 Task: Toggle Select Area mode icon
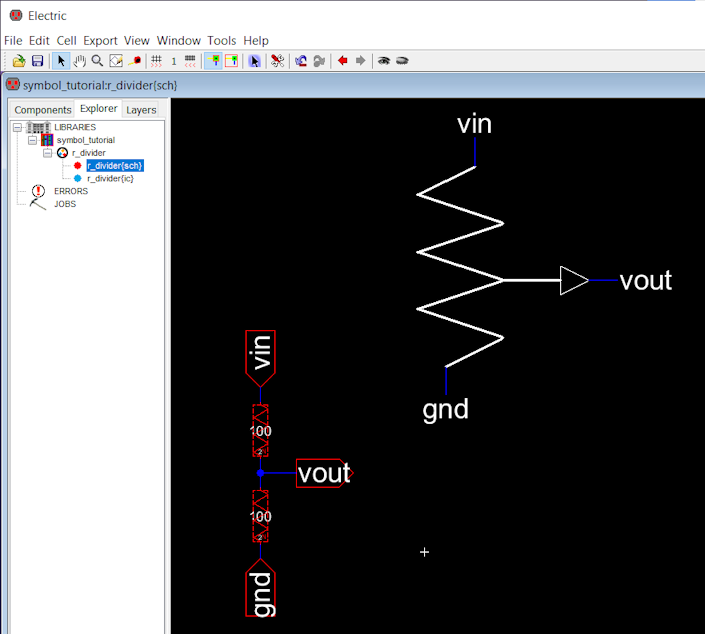232,61
